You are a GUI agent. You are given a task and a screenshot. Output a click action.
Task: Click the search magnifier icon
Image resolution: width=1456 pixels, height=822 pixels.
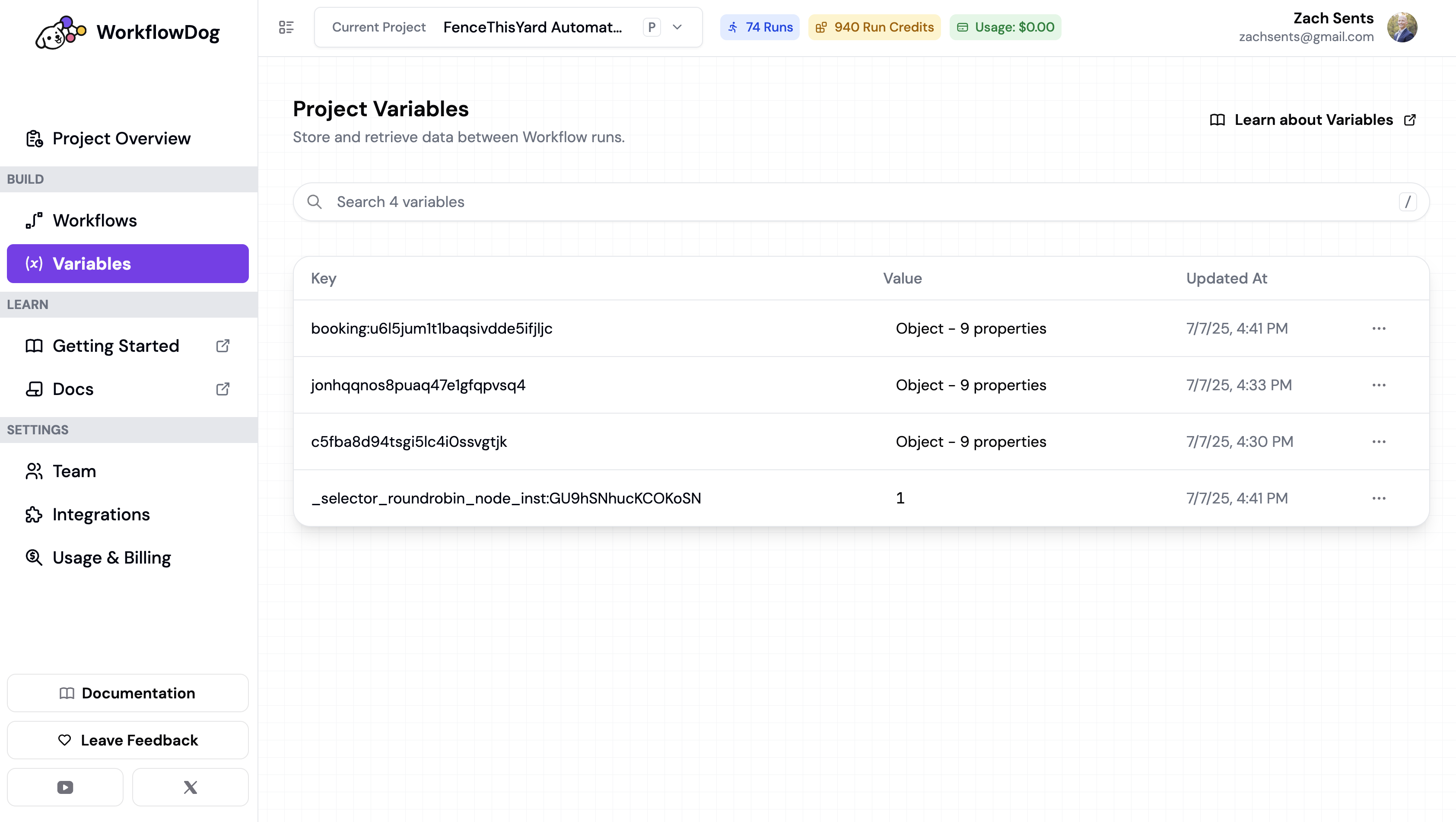pyautogui.click(x=314, y=202)
